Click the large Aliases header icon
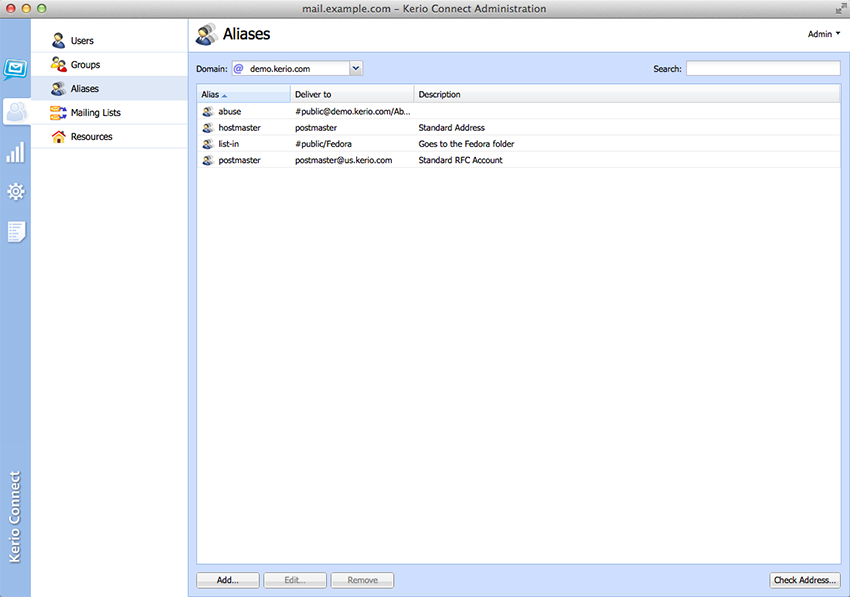The image size is (850, 597). click(207, 34)
